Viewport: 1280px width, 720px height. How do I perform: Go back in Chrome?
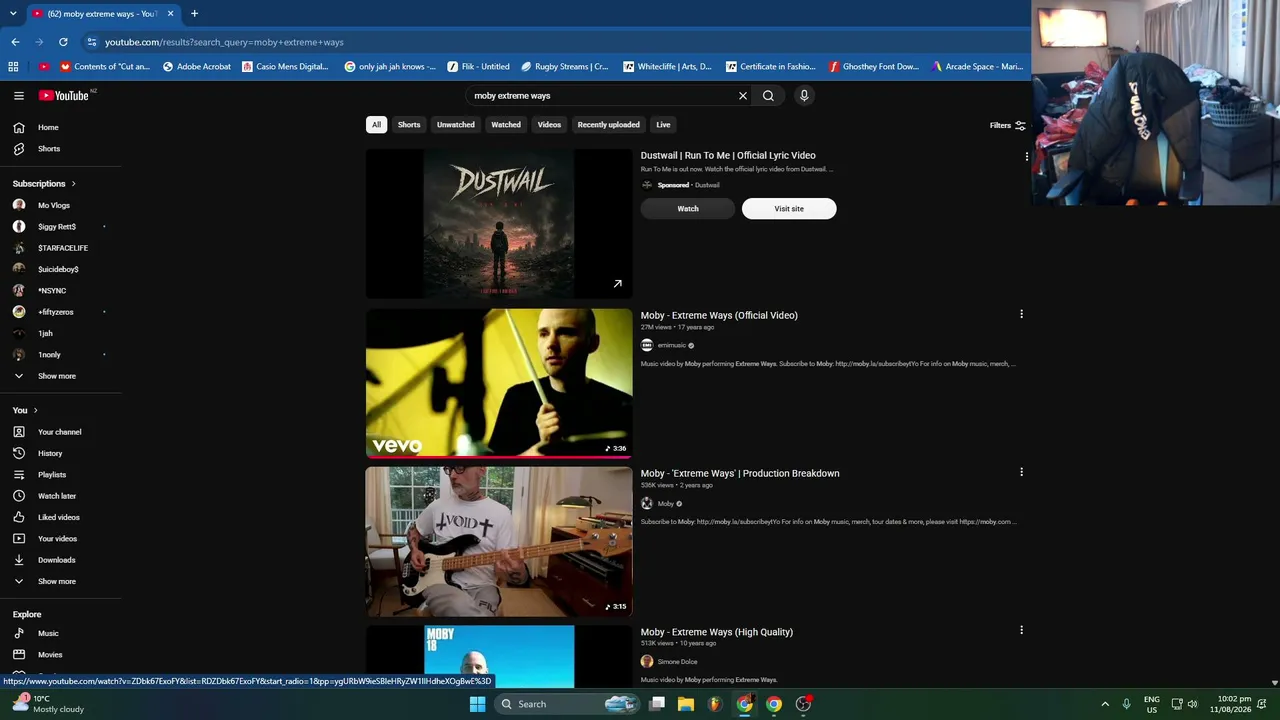15,42
